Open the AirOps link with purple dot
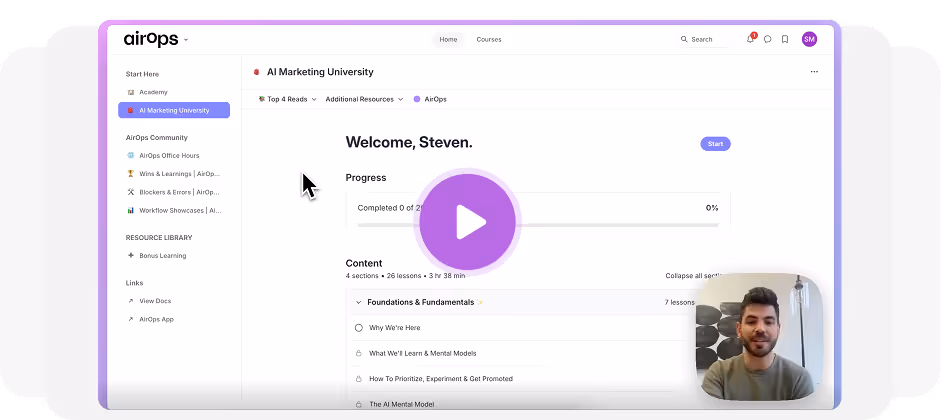 430,100
